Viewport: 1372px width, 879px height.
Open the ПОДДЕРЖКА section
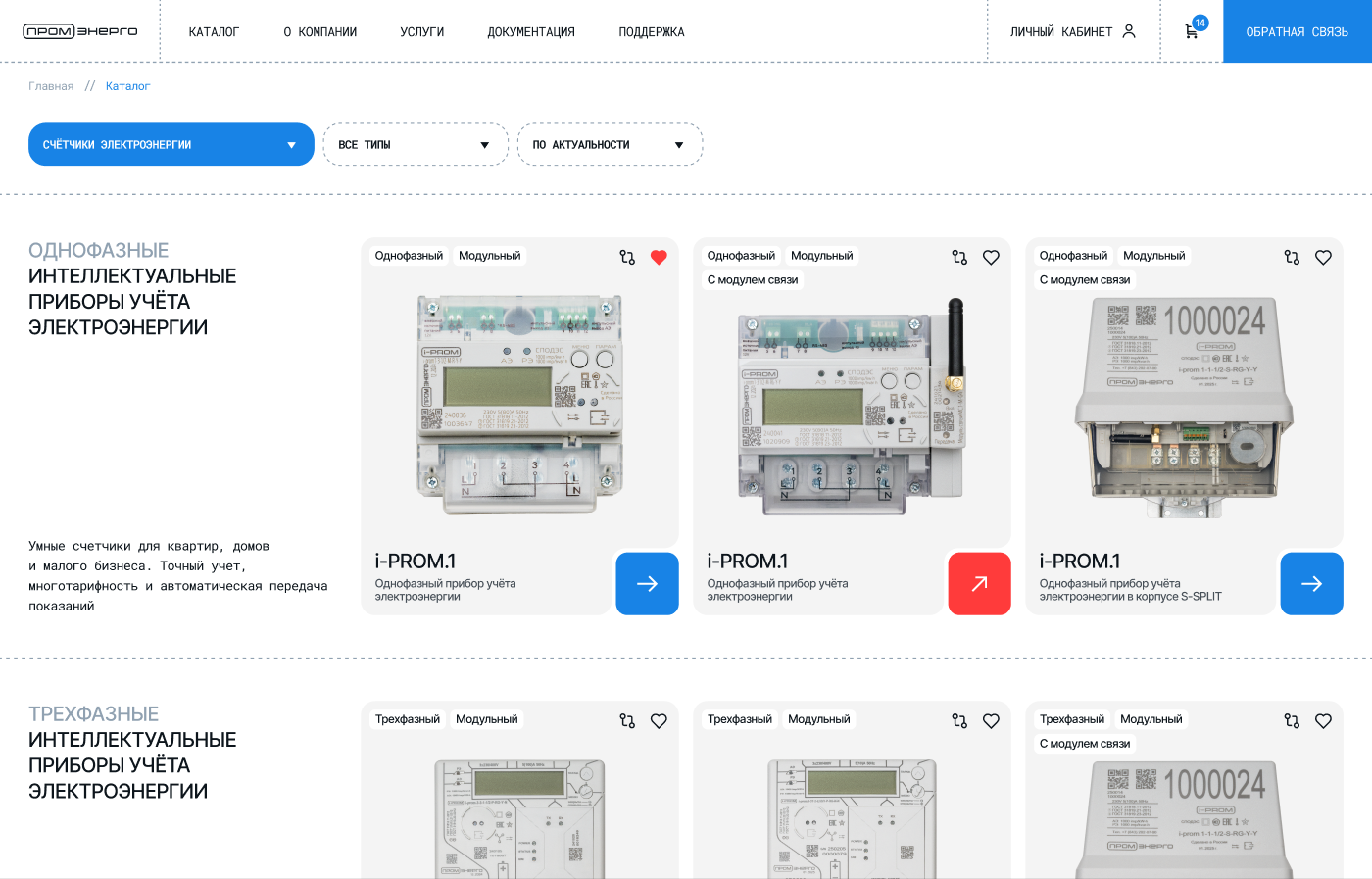(652, 32)
